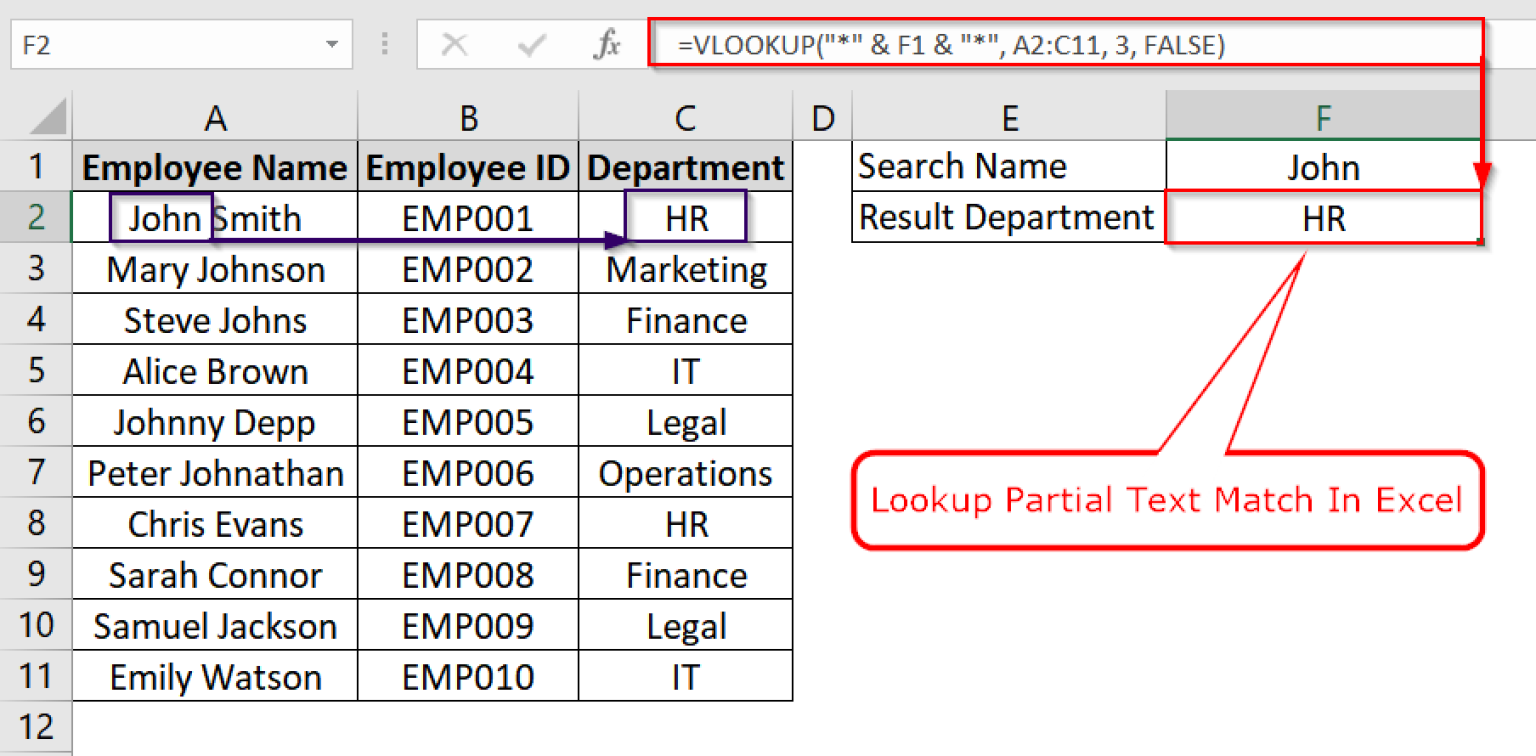Open the Name Box dropdown arrow
Screen dimensions: 1536x756
pyautogui.click(x=332, y=44)
